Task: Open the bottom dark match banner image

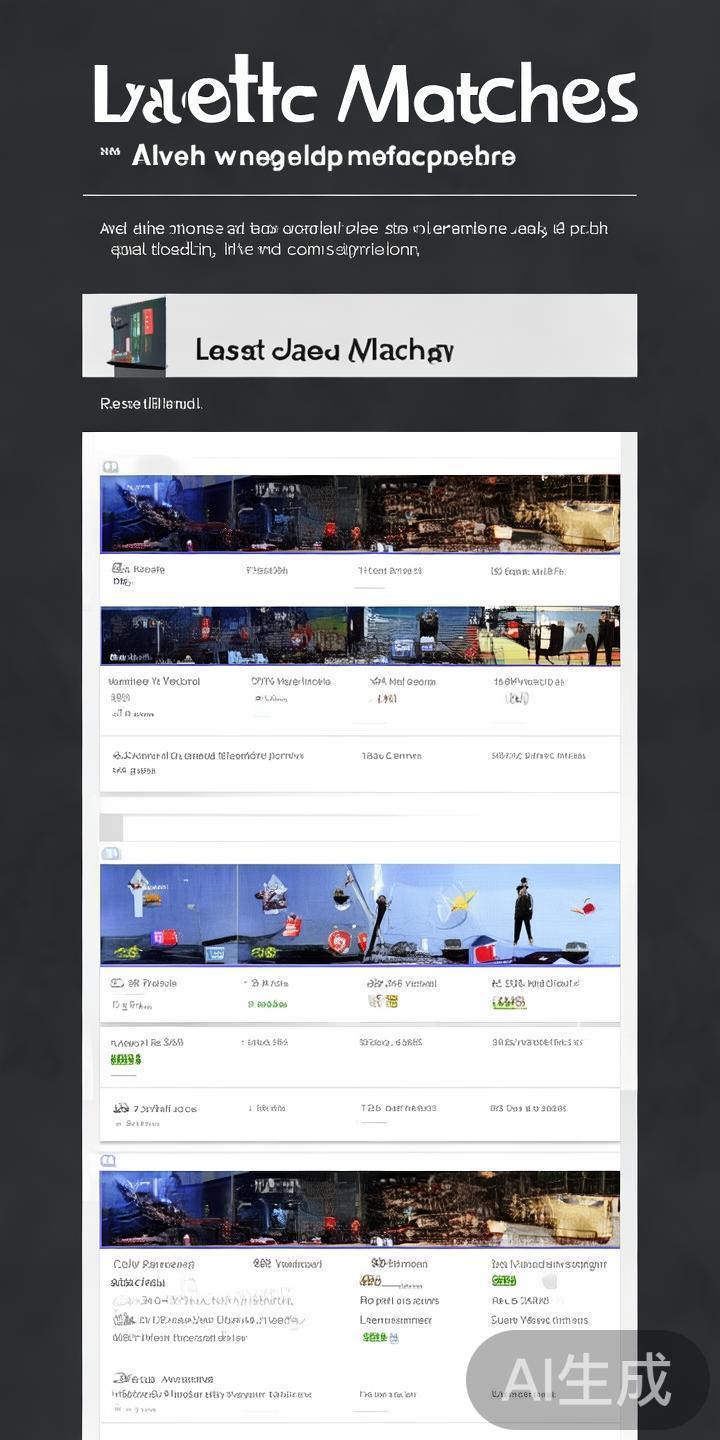Action: [x=359, y=1209]
